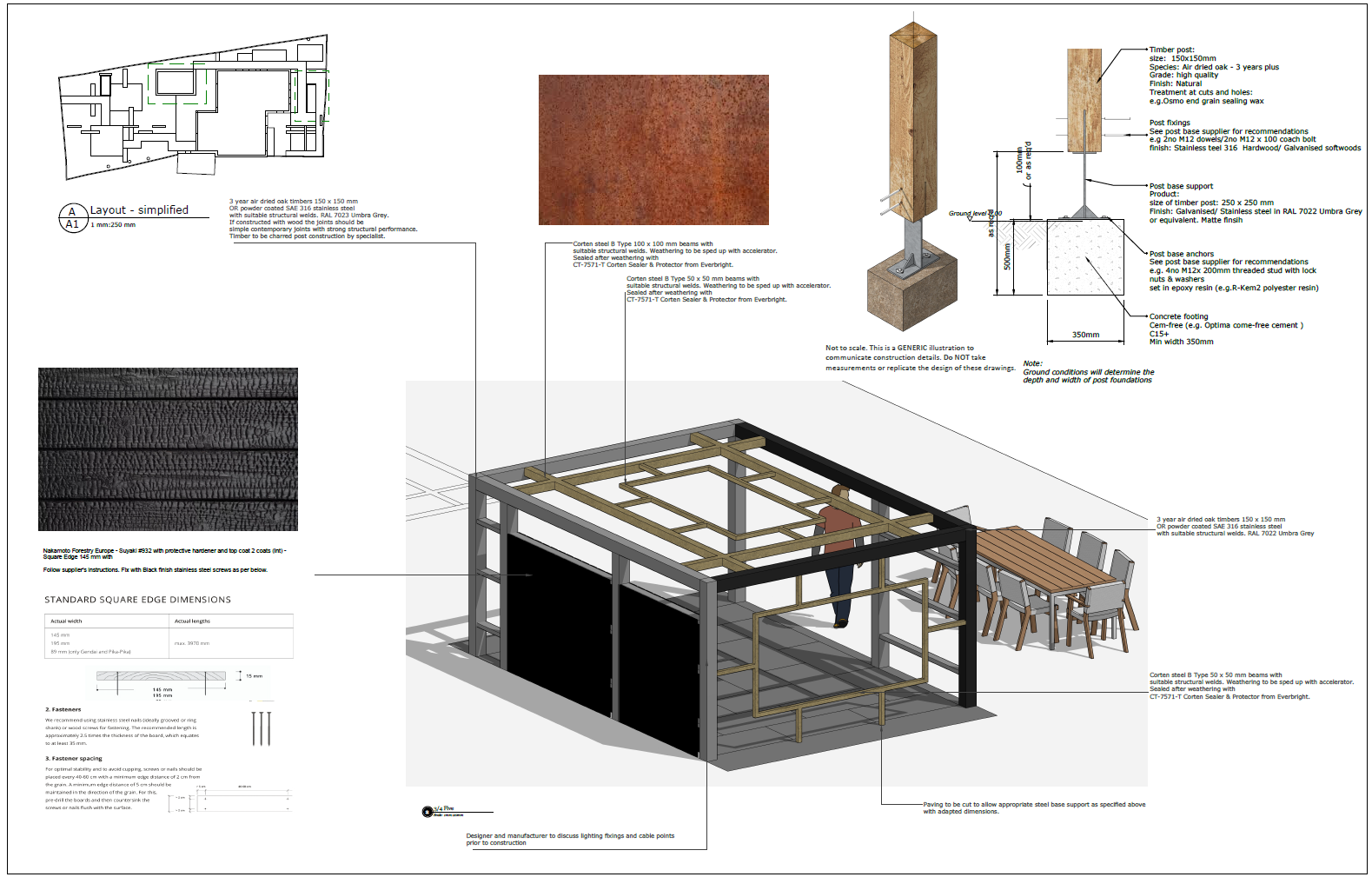This screenshot has height=877, width=1372.
Task: Click the Nakamoto Forestry Europe Suyaki description
Action: [x=164, y=554]
